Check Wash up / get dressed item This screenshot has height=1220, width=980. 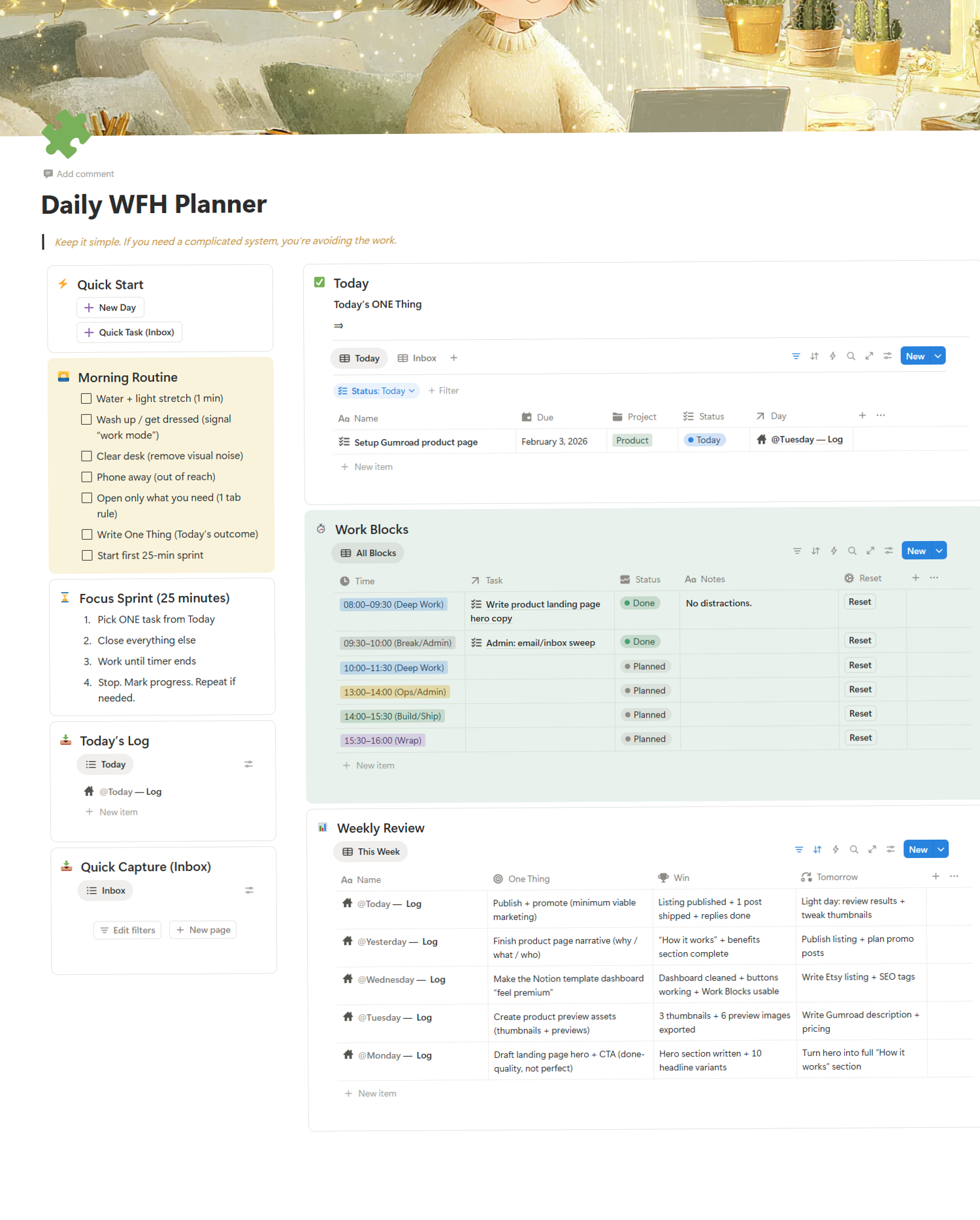pos(86,420)
